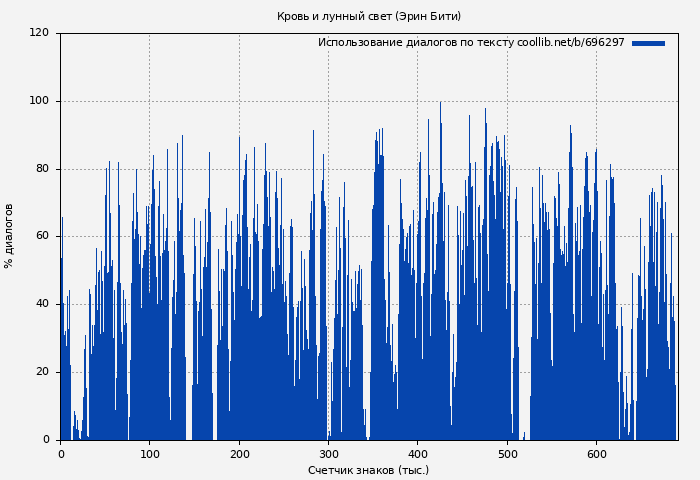Click y-axis tick label 20

(42, 372)
